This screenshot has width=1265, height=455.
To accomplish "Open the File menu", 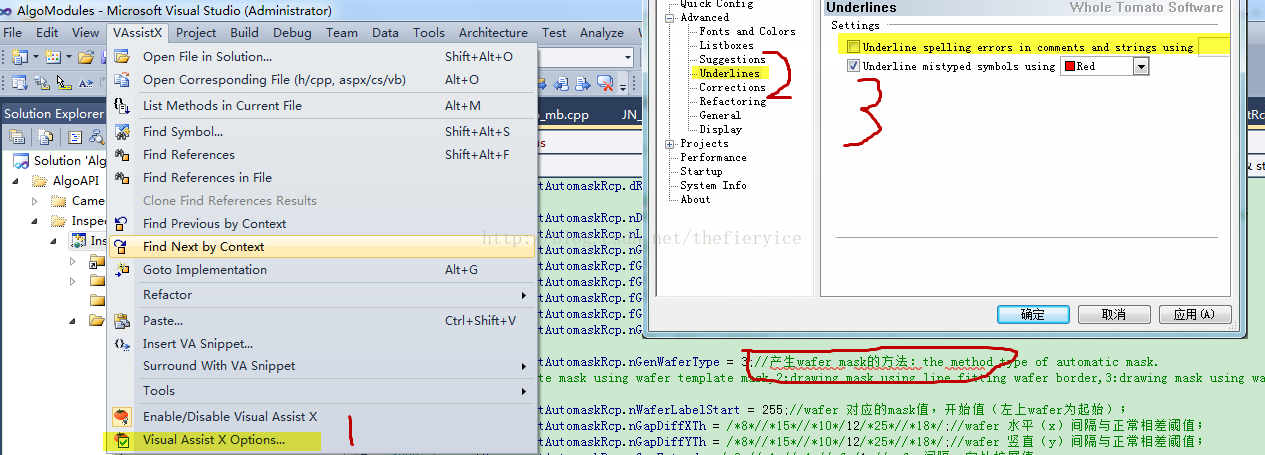I will pos(13,32).
